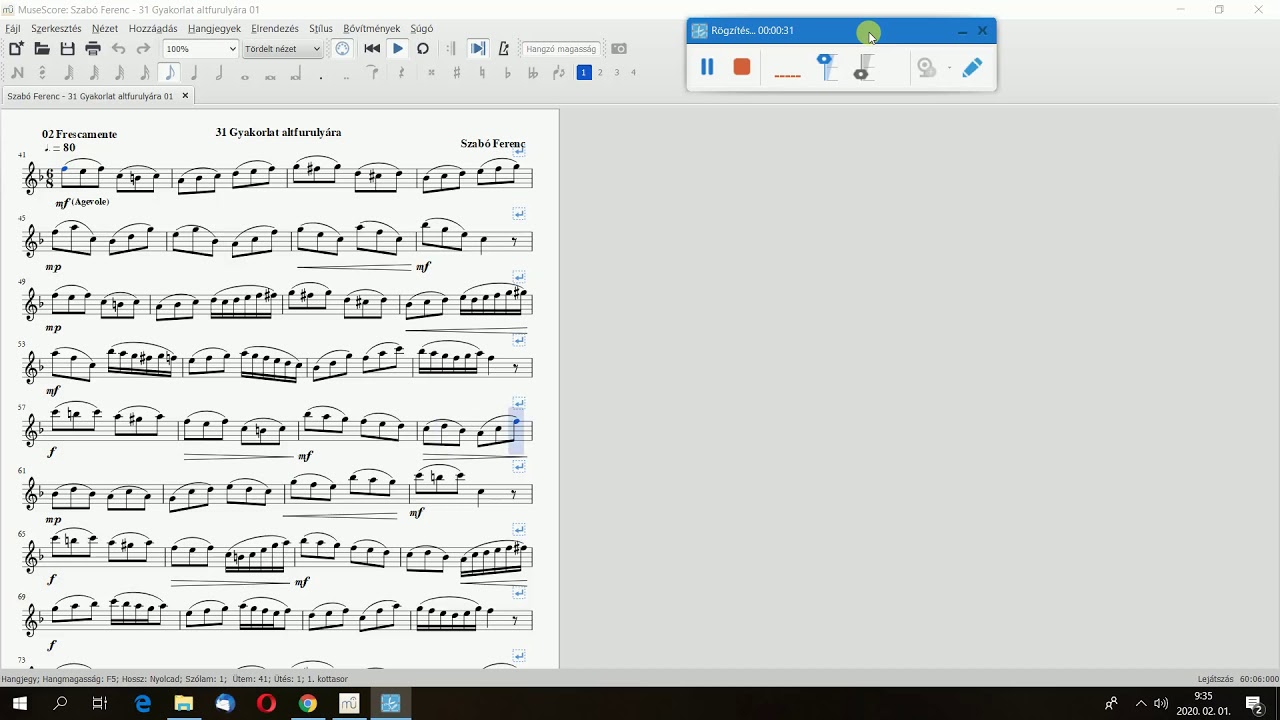1280x720 pixels.
Task: Undo the last action
Action: 118,48
